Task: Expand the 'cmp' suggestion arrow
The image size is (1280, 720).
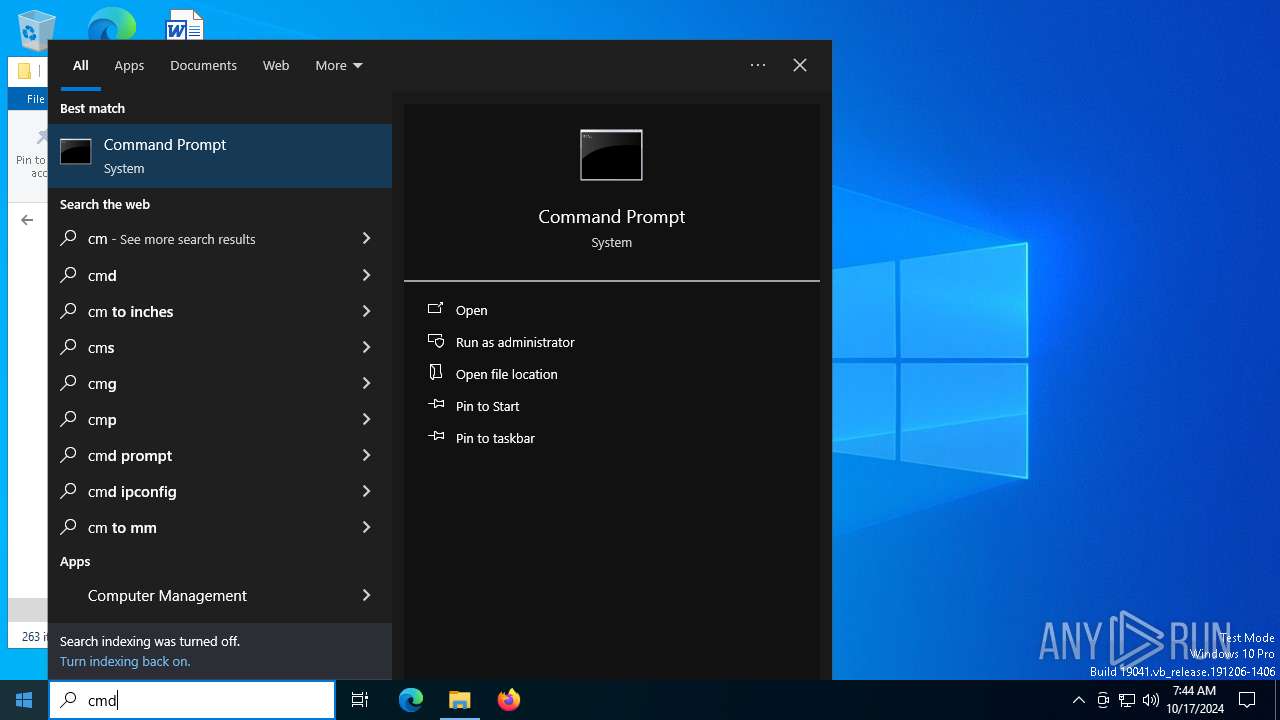Action: pos(366,419)
